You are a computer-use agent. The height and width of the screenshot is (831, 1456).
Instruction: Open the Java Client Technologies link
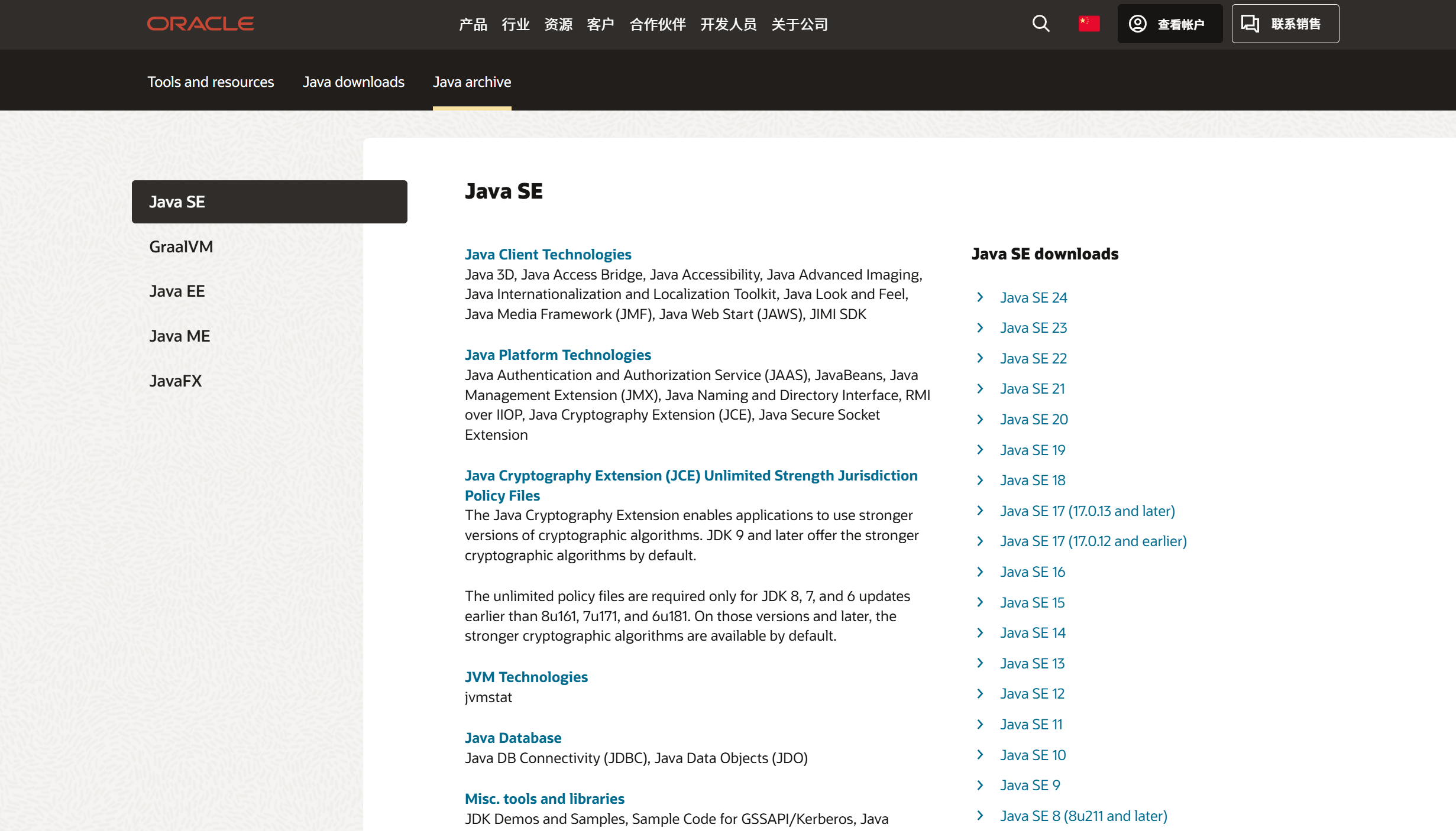coord(548,254)
